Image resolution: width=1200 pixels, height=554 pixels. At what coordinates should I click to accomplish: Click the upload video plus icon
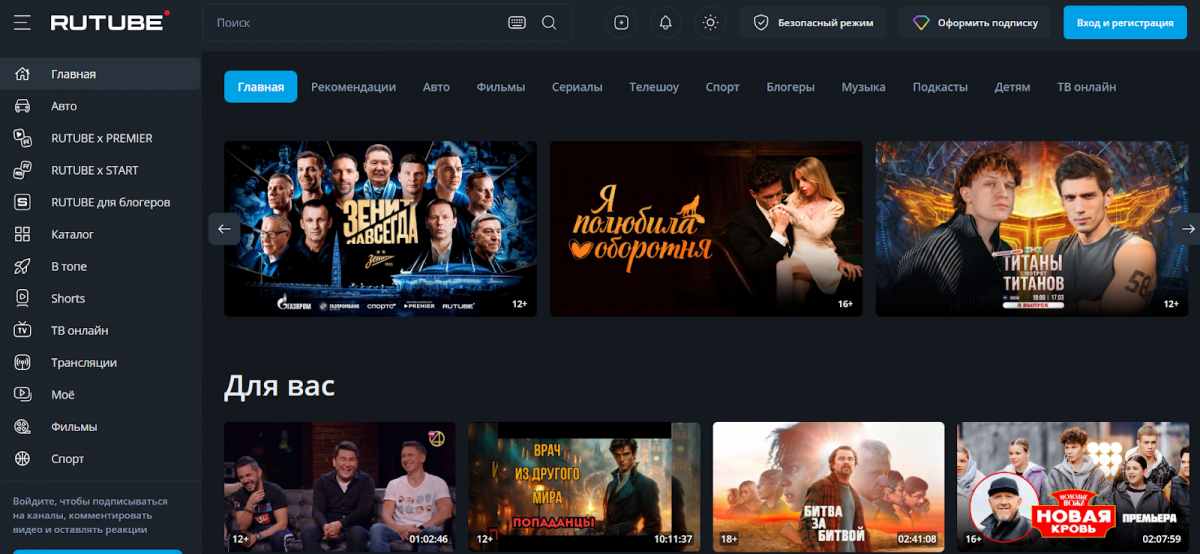621,22
